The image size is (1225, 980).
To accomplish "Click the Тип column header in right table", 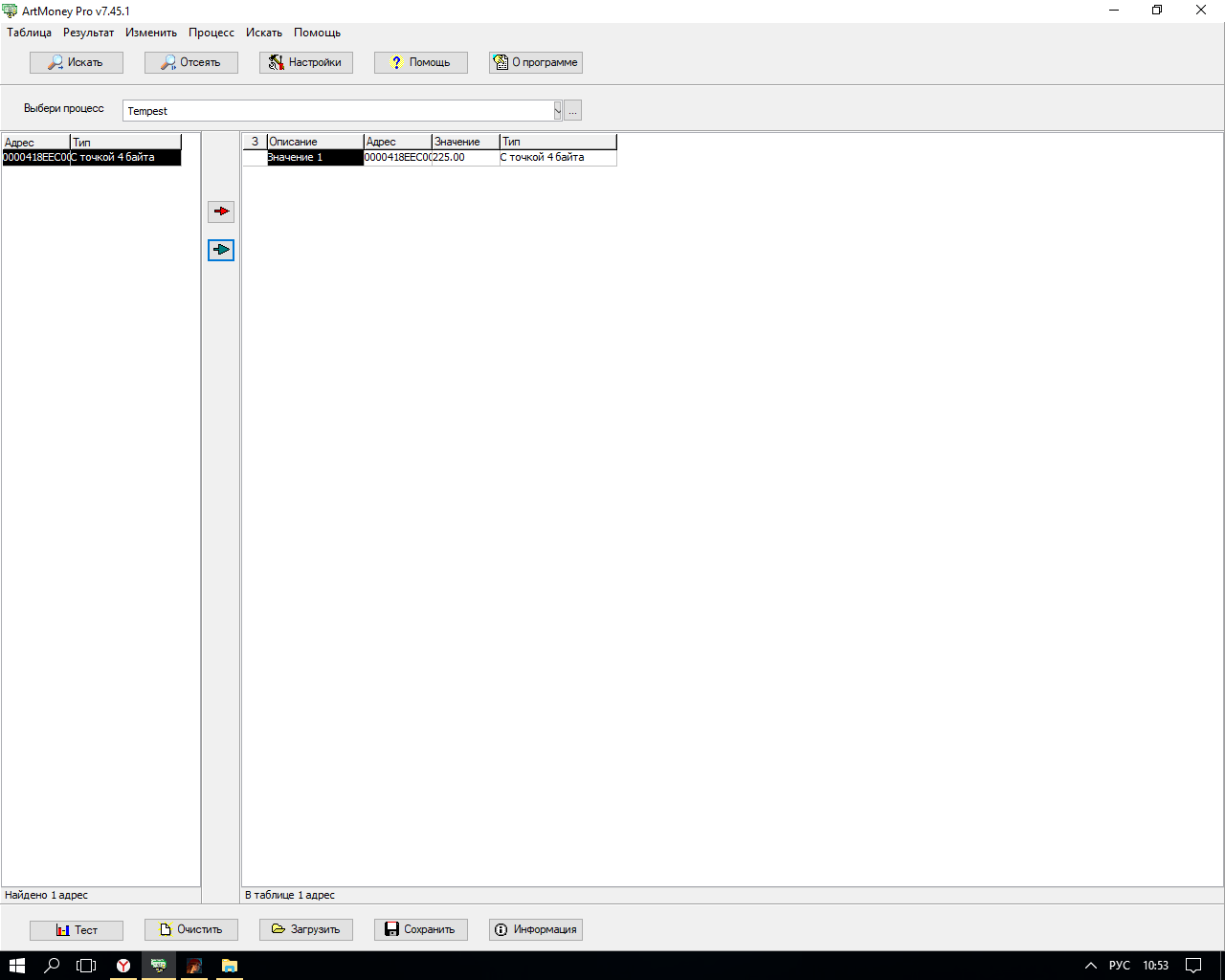I will [x=558, y=142].
